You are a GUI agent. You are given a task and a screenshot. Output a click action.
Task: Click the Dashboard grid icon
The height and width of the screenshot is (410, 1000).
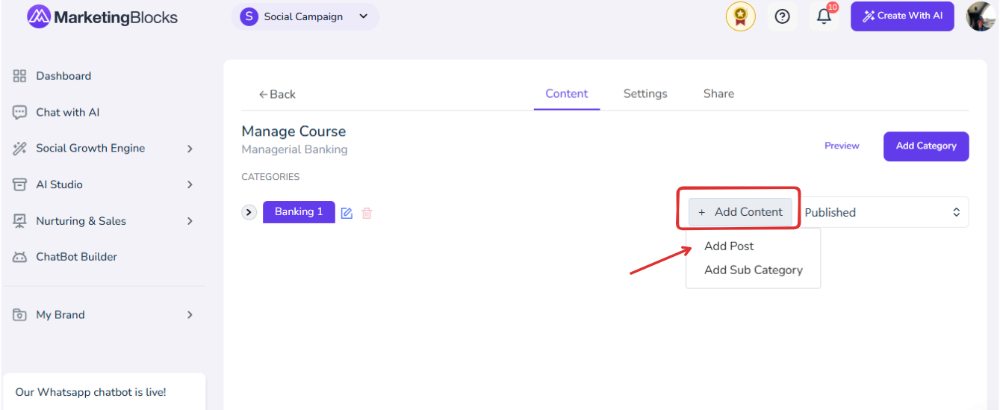(x=20, y=76)
